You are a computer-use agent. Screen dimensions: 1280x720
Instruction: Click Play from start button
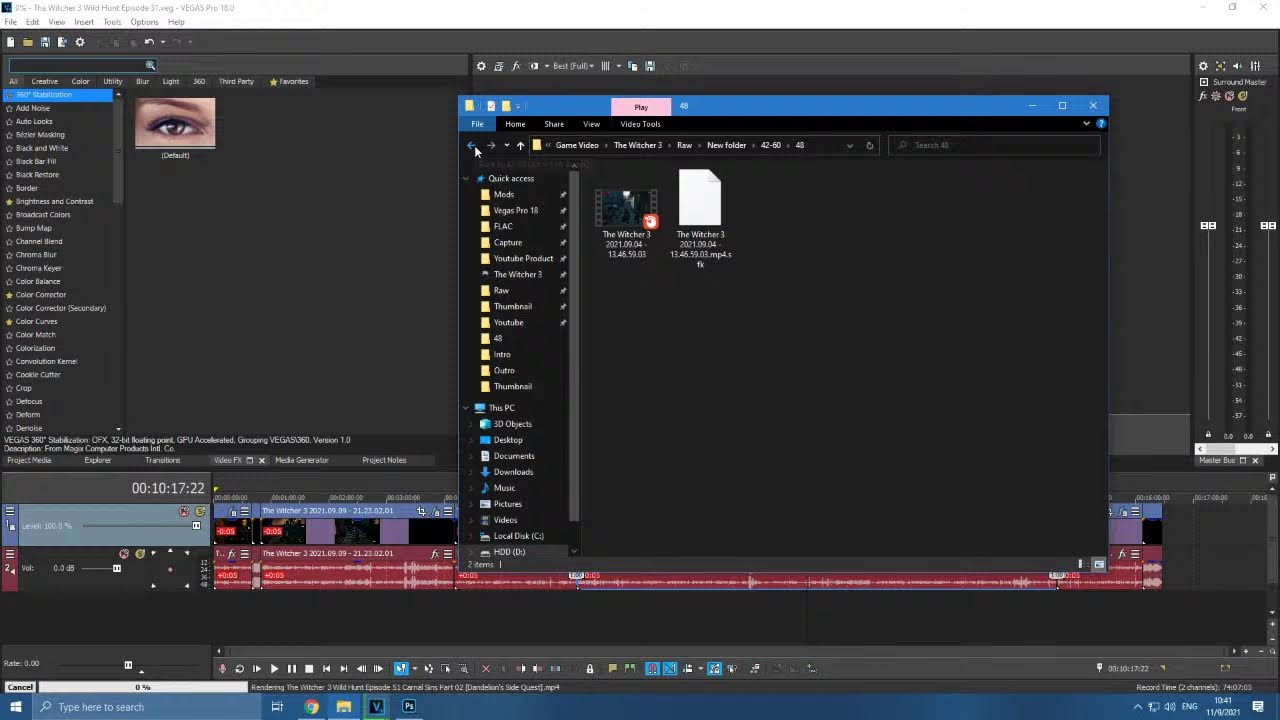pyautogui.click(x=257, y=668)
